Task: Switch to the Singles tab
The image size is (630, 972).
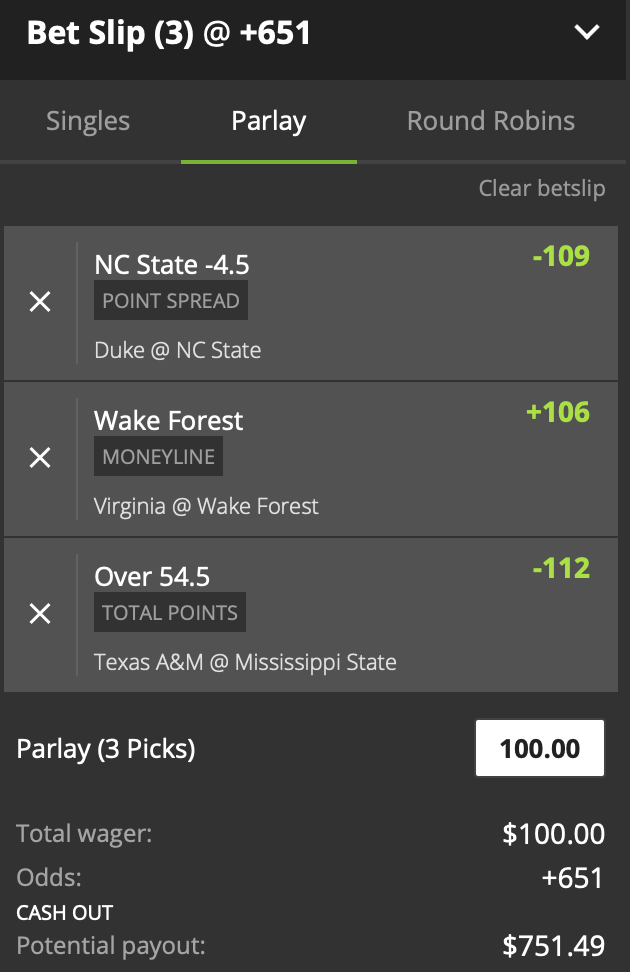Action: (88, 122)
